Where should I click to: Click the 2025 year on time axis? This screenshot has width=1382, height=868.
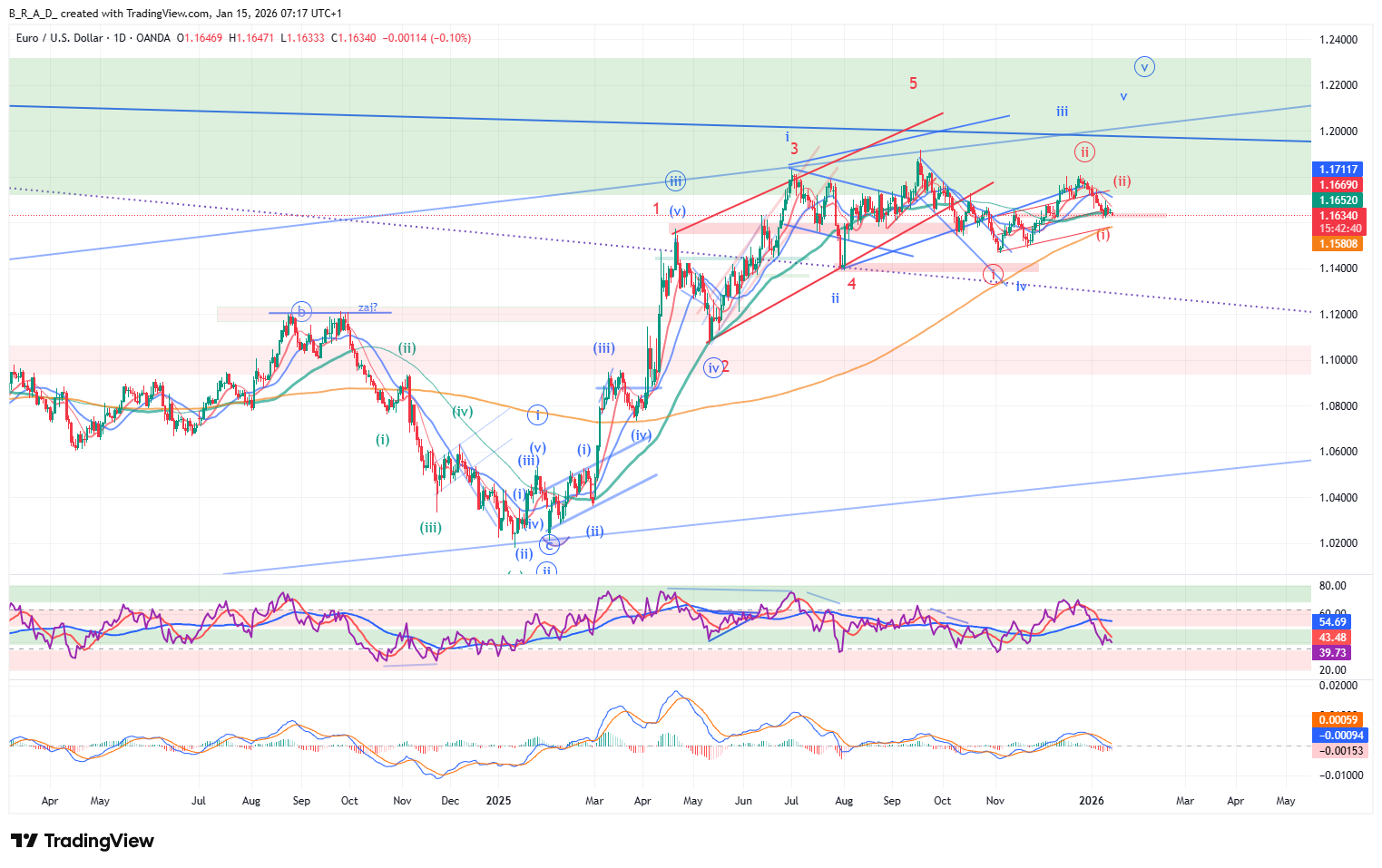498,801
